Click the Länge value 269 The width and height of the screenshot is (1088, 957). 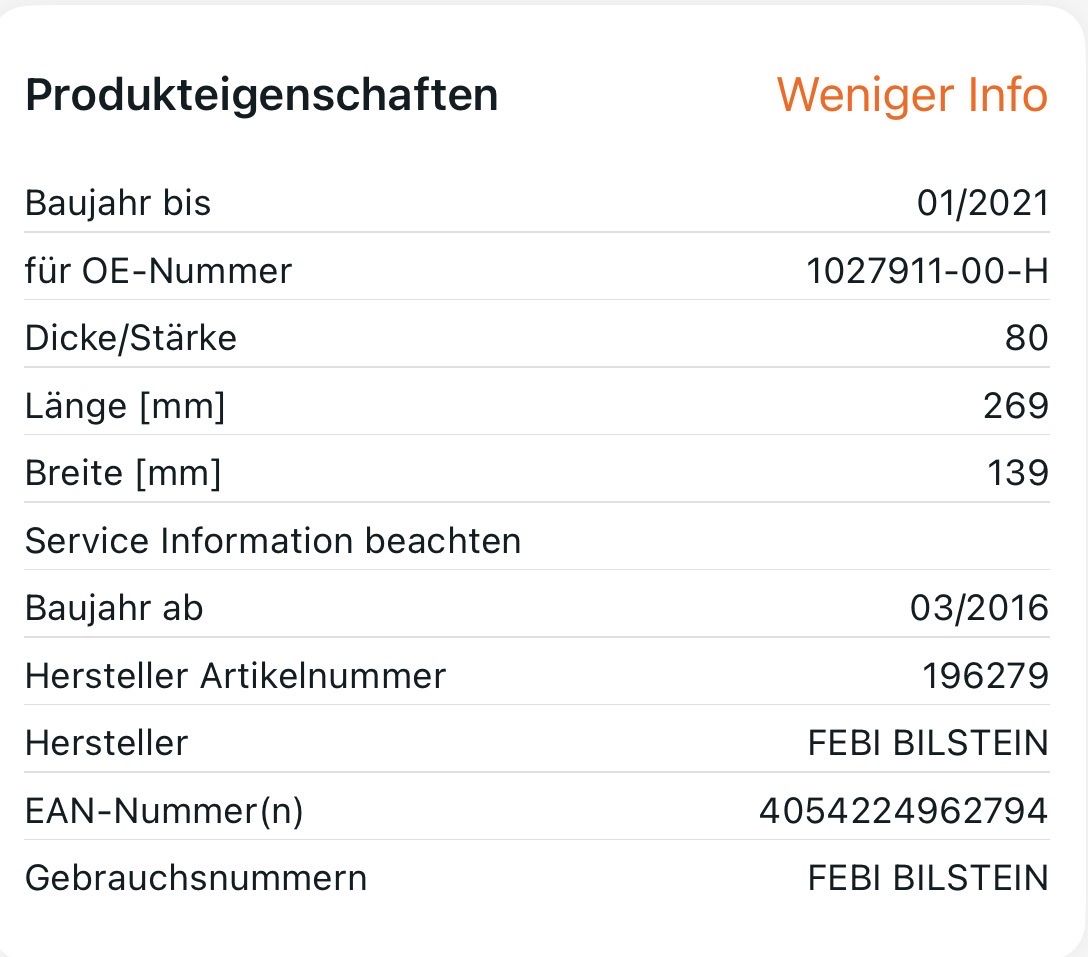(1016, 406)
